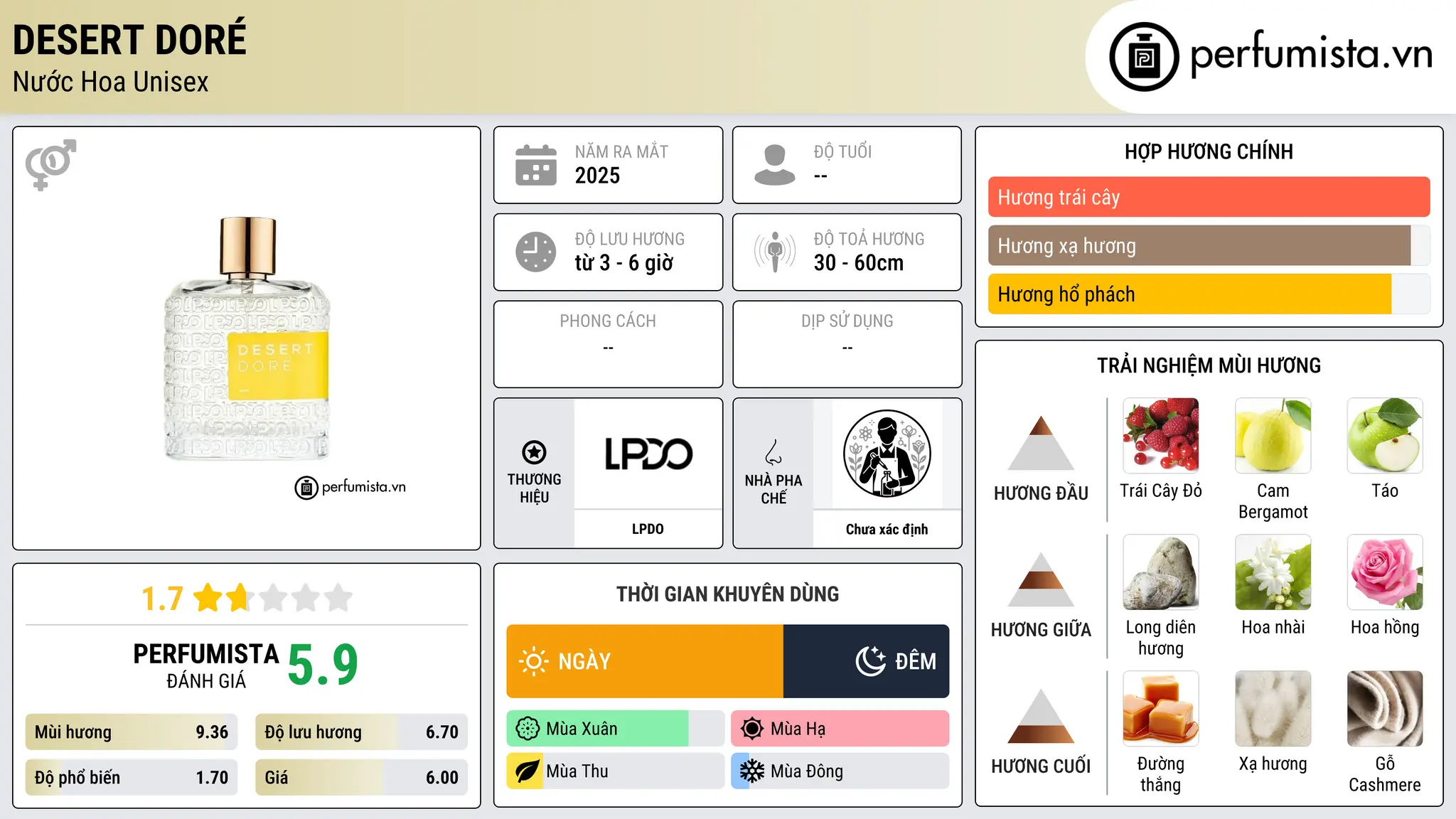Click the Xạ hương musk image

click(1273, 709)
